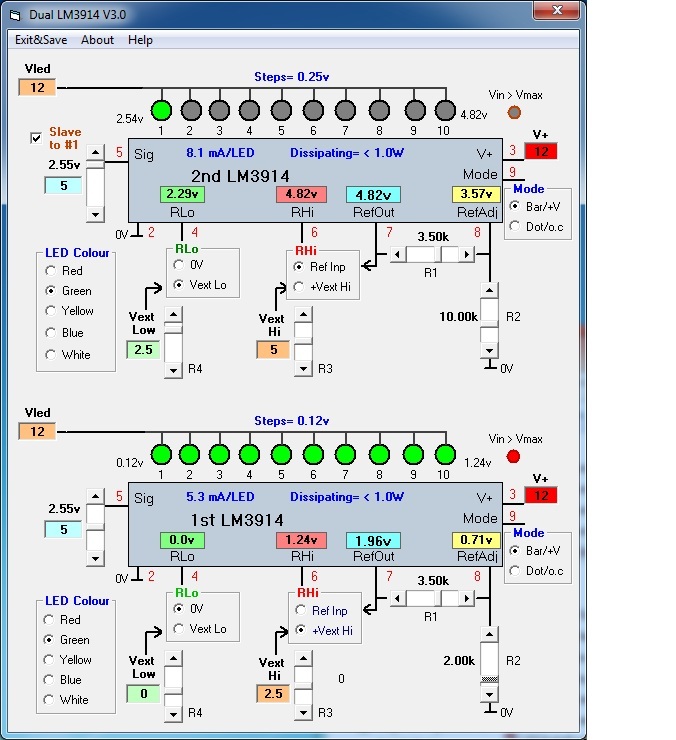Select Yellow LED colour for 1st LM3914

click(49, 659)
